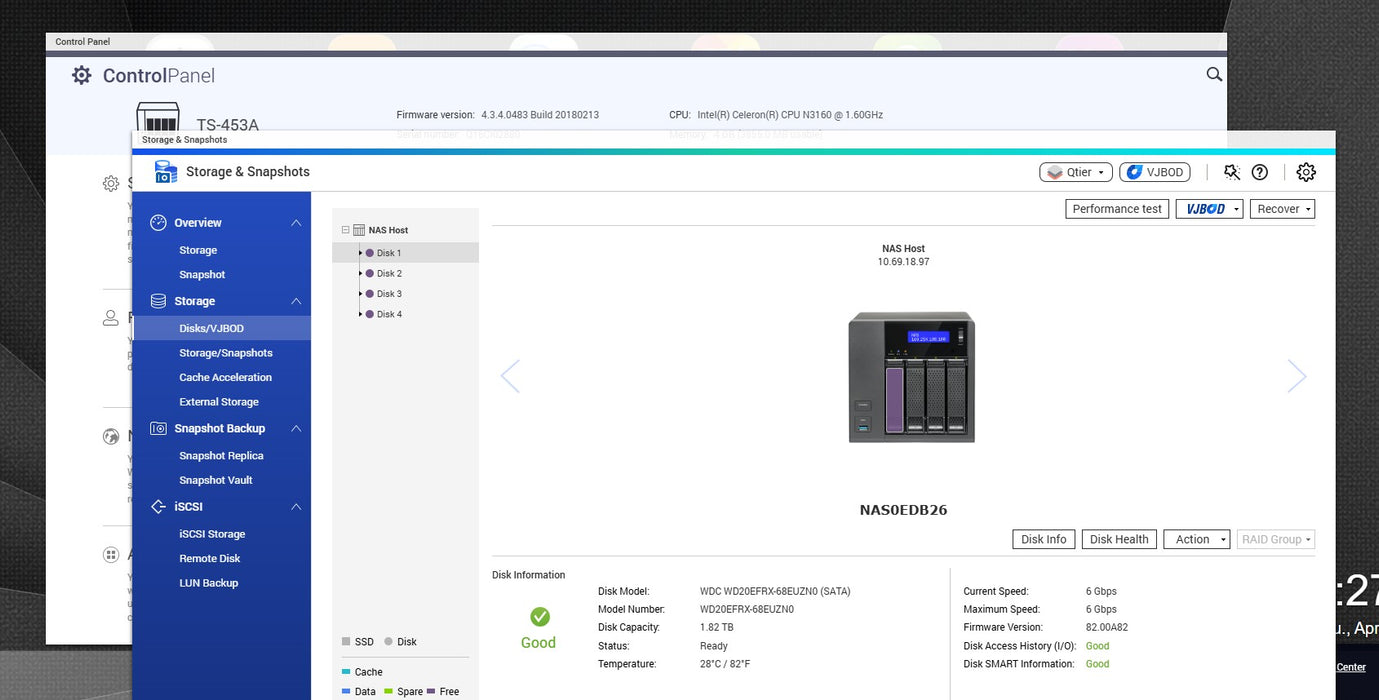Click the Spare legend color swatch
This screenshot has height=700, width=1379.
click(388, 691)
